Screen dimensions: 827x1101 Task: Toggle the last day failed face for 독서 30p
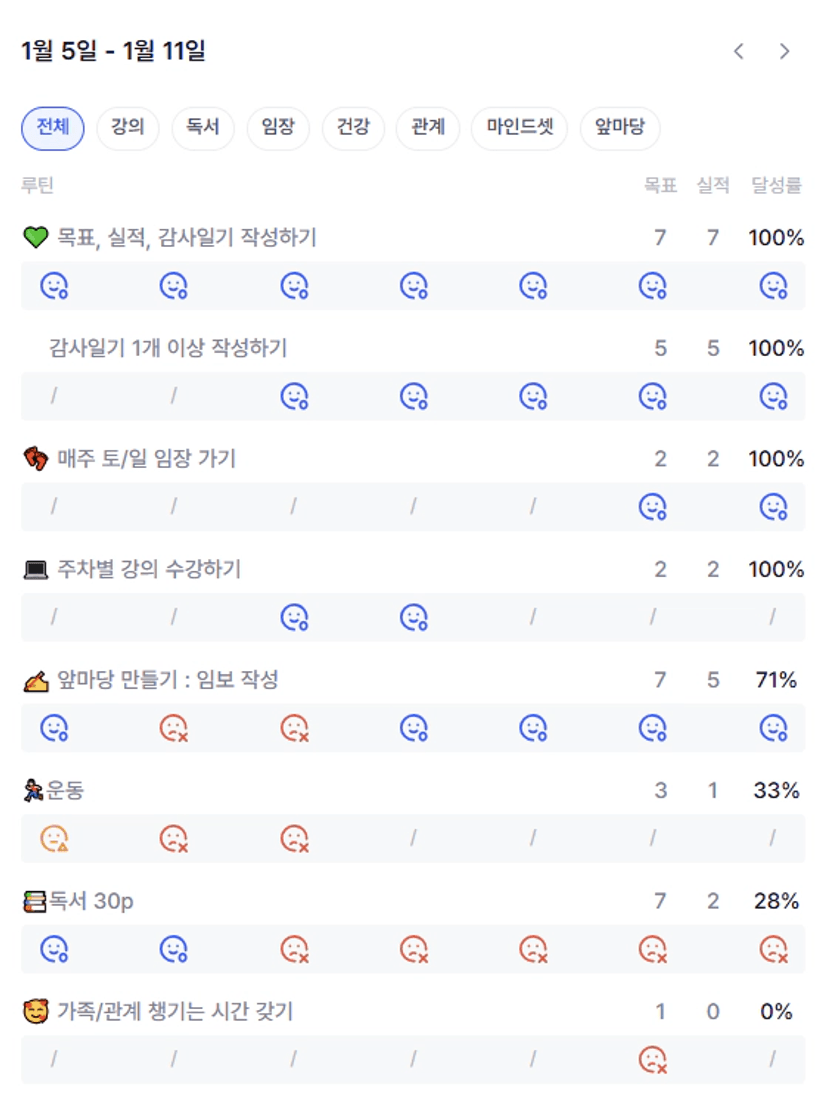774,948
